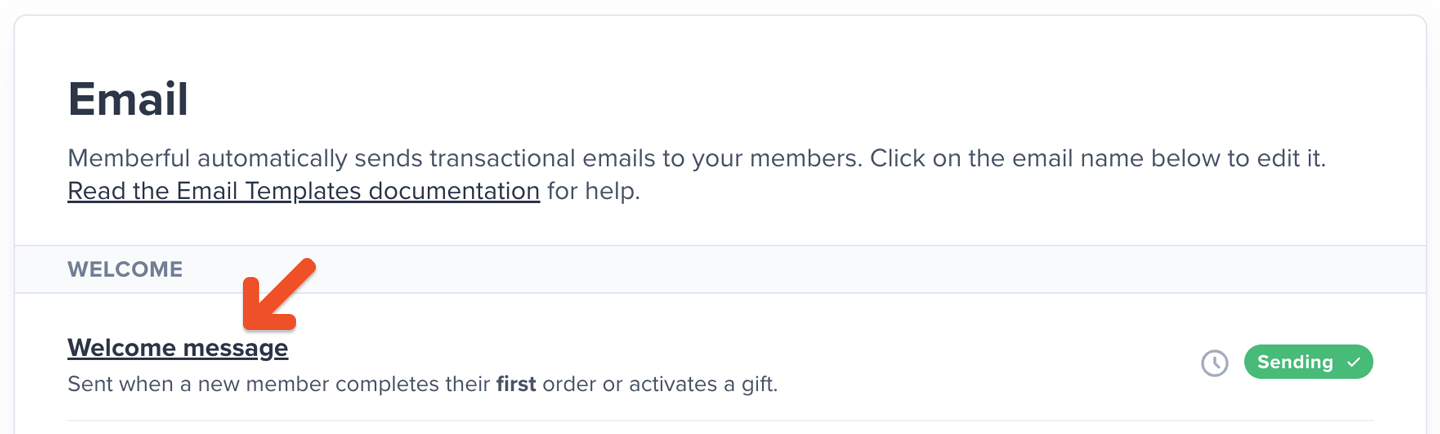The image size is (1440, 434).
Task: Click the words "for help" after the documentation link
Action: pyautogui.click(x=592, y=190)
